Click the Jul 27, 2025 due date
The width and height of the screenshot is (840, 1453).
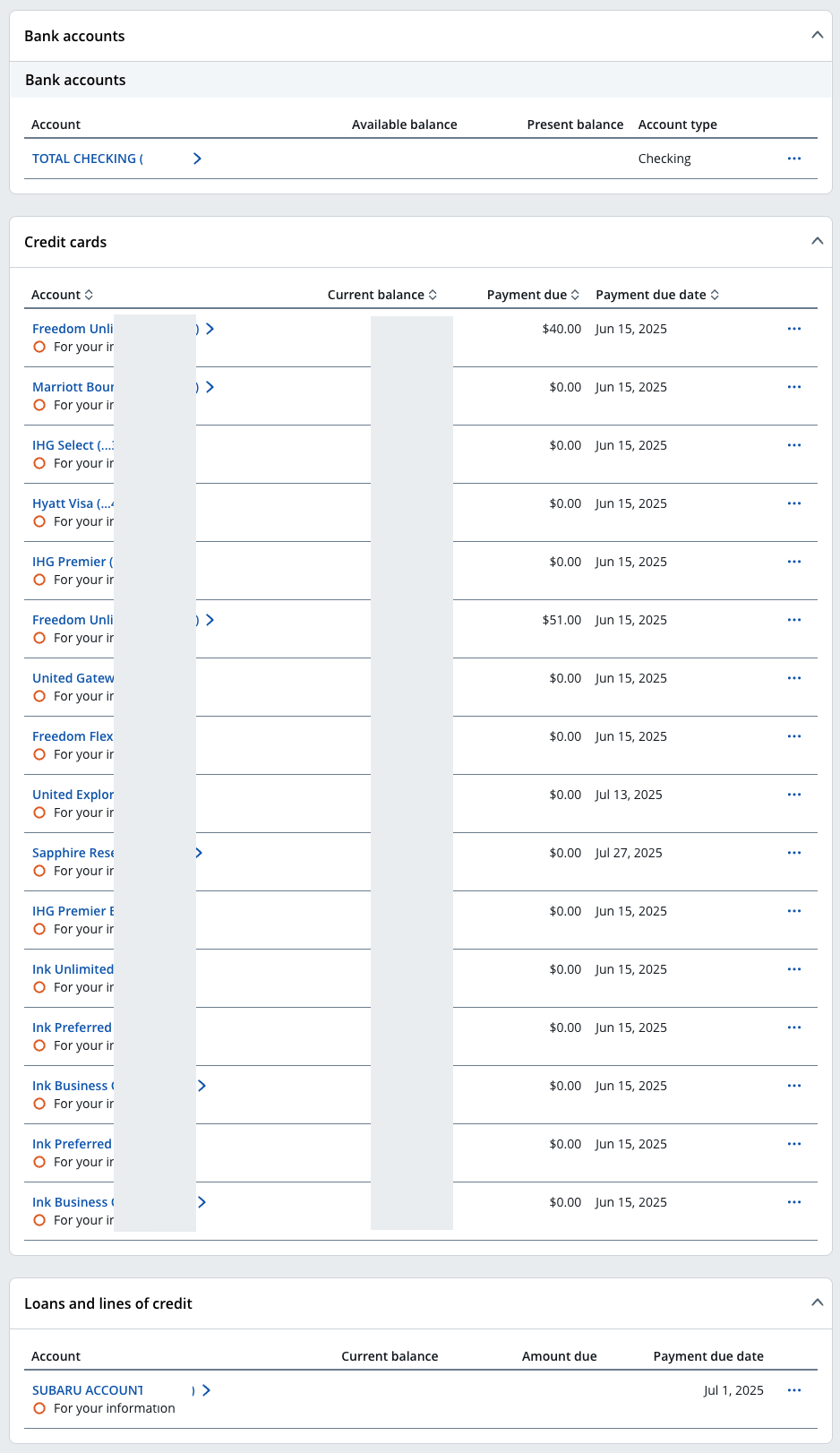click(x=629, y=853)
